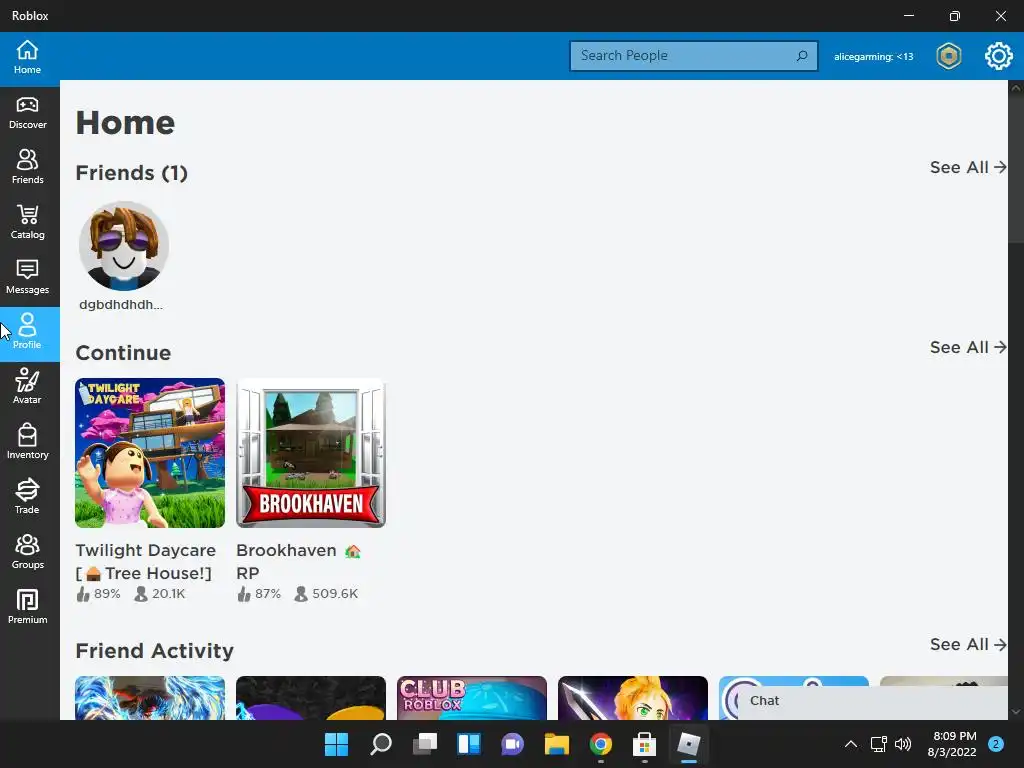Click the page vertical scrollbar thumb
This screenshot has width=1024, height=768.
click(x=1016, y=168)
